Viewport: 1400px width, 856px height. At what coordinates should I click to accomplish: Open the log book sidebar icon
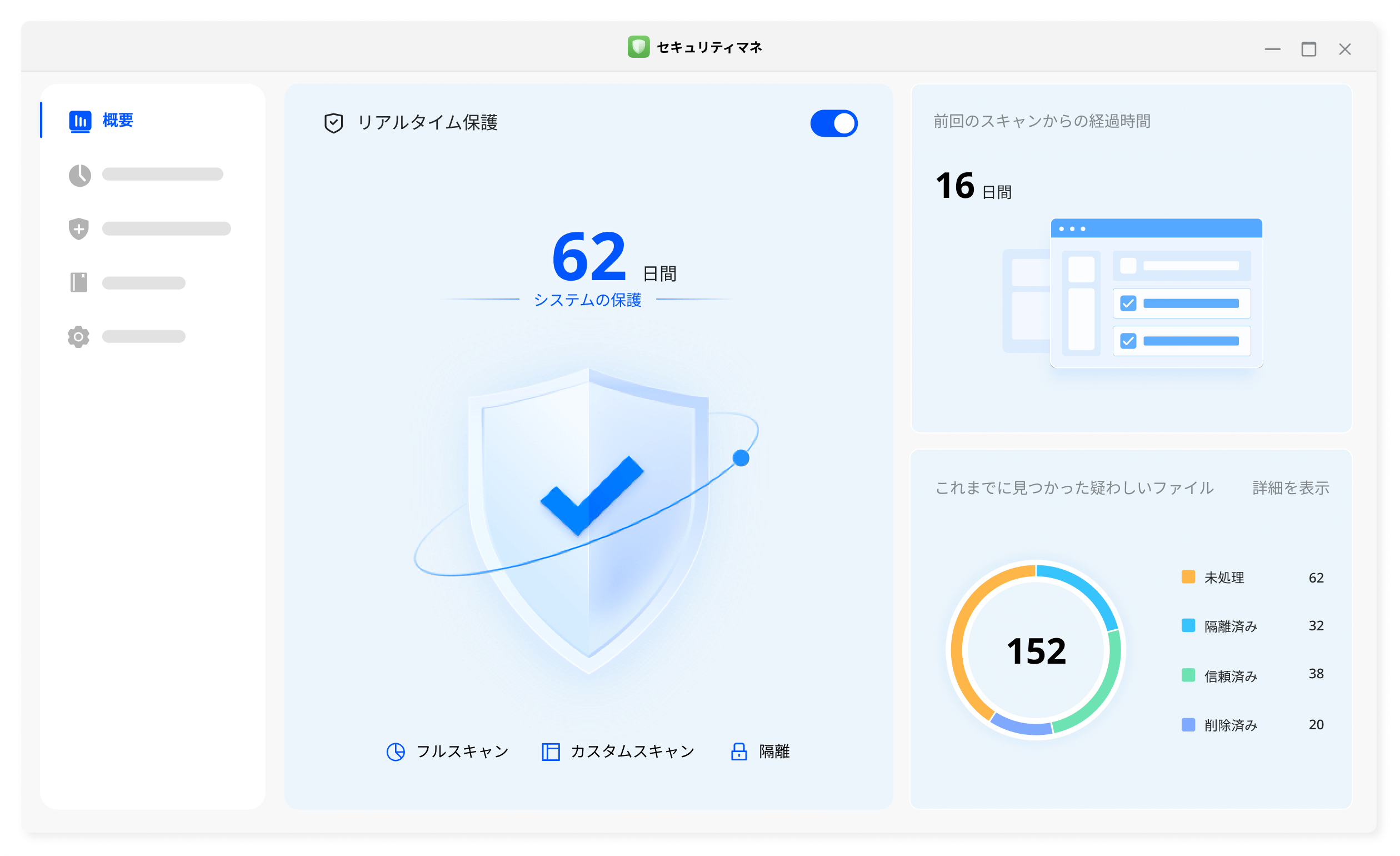click(79, 282)
